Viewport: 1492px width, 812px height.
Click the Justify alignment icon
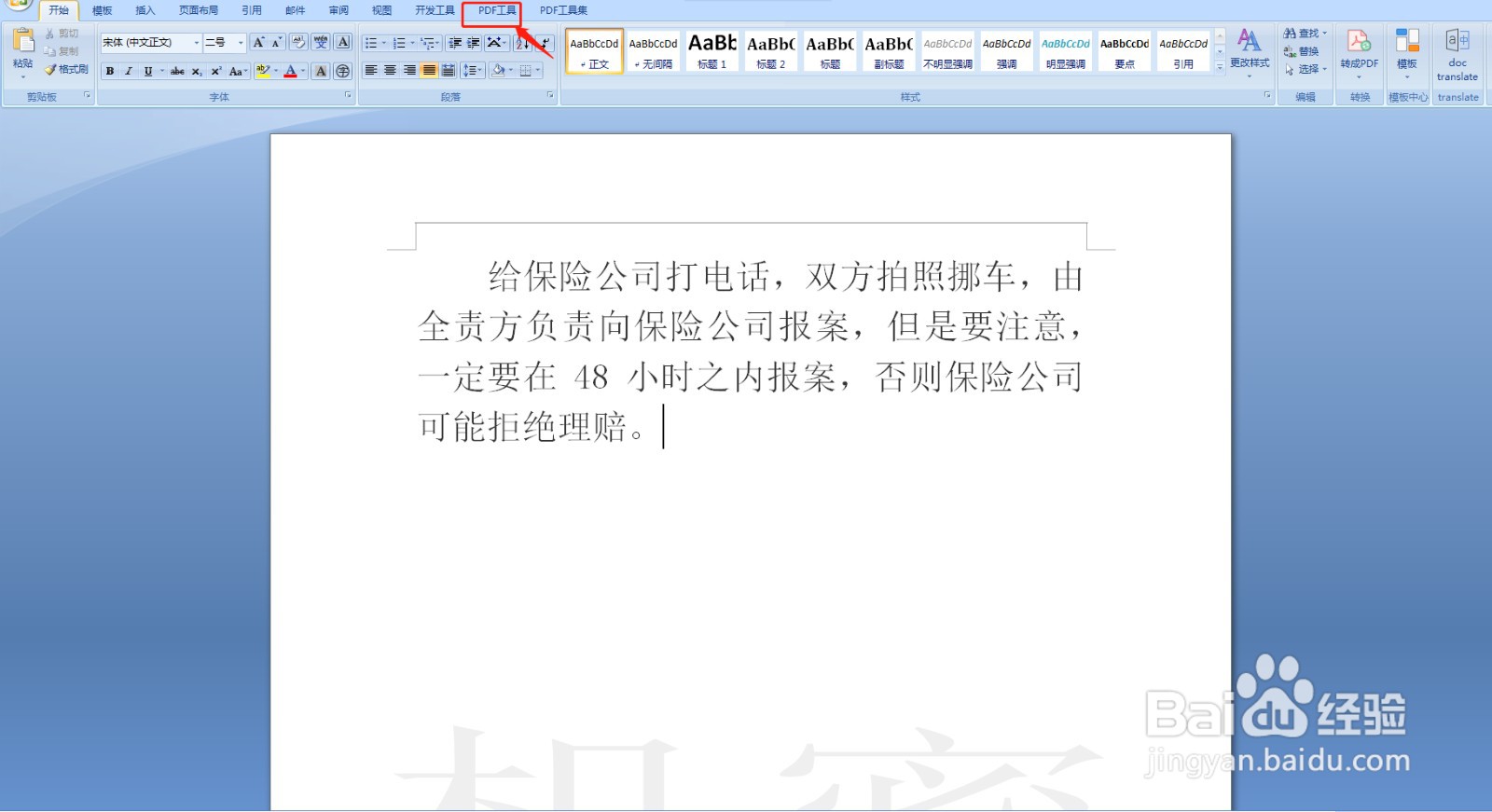coord(429,70)
